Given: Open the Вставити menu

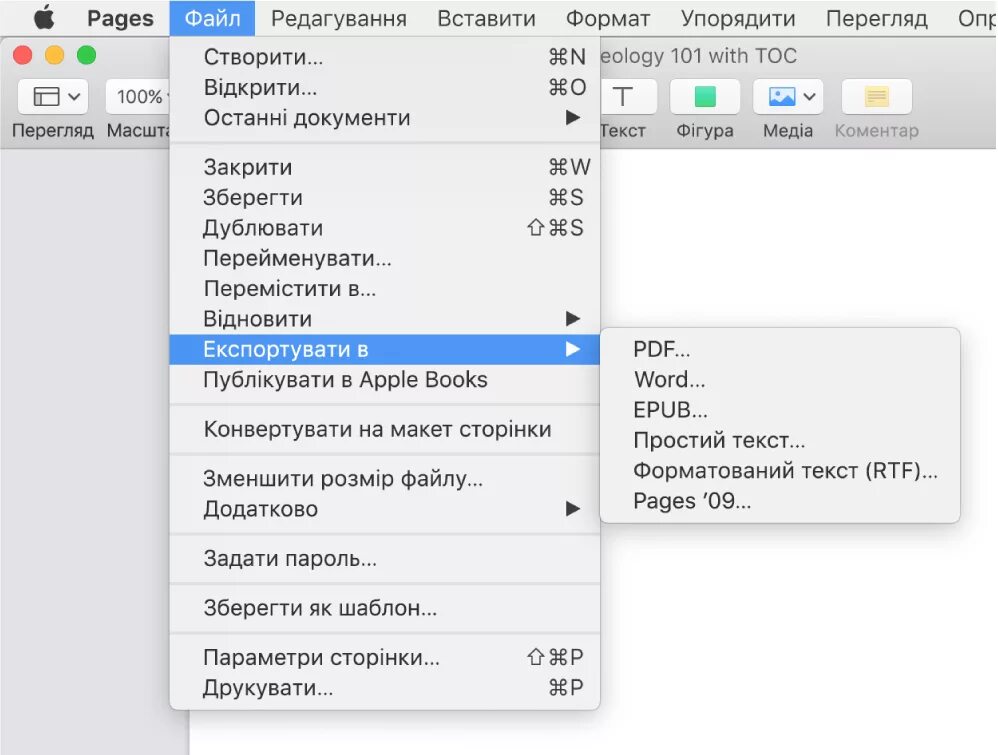Looking at the screenshot, I should coord(486,18).
